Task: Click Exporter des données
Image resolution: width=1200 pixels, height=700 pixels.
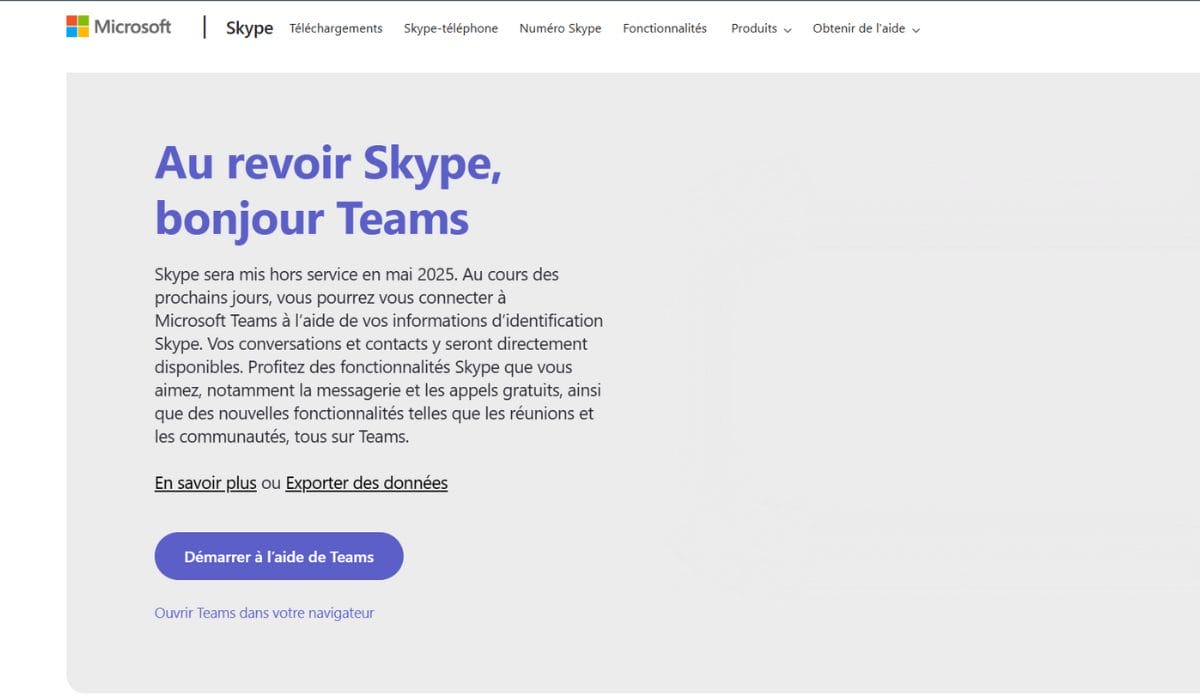Action: coord(366,483)
